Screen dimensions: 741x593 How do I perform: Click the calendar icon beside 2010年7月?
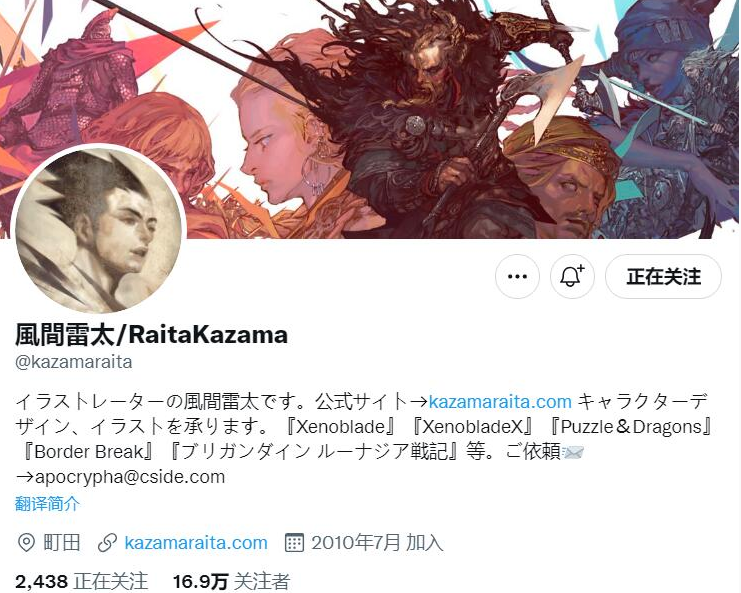coord(294,543)
